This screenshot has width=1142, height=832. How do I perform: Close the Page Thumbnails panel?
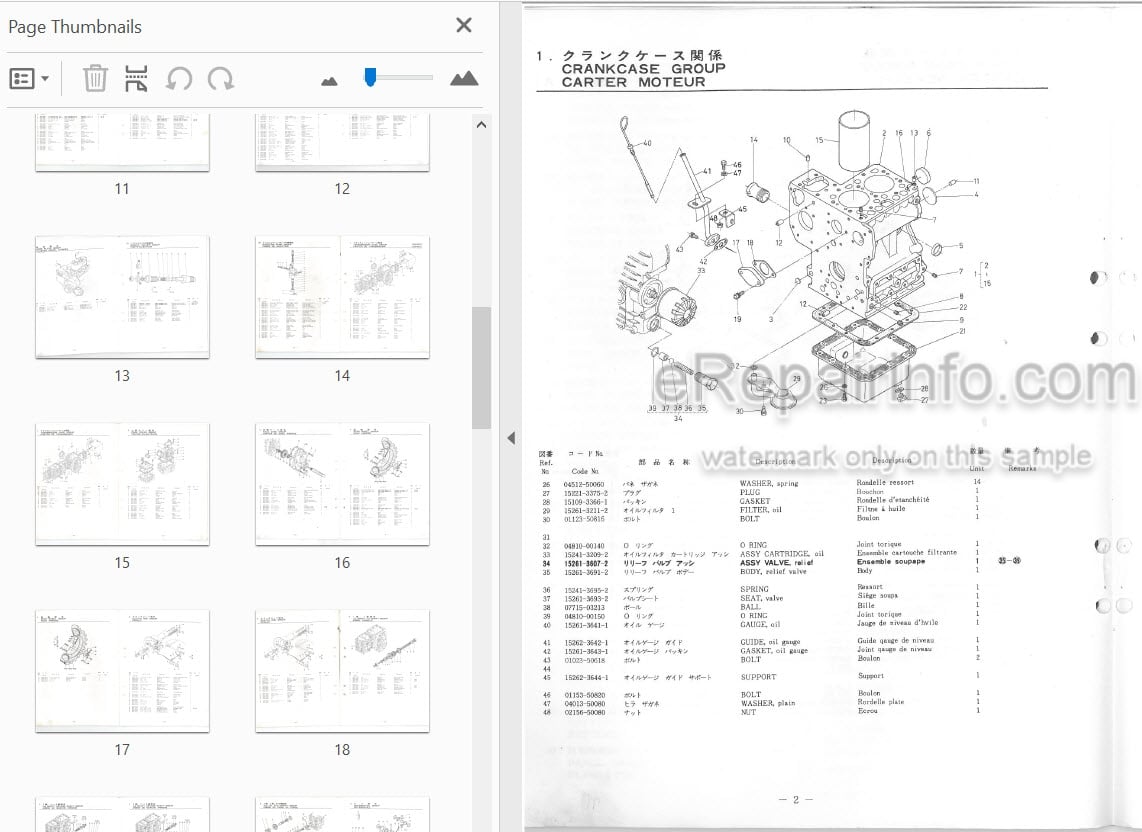[464, 25]
